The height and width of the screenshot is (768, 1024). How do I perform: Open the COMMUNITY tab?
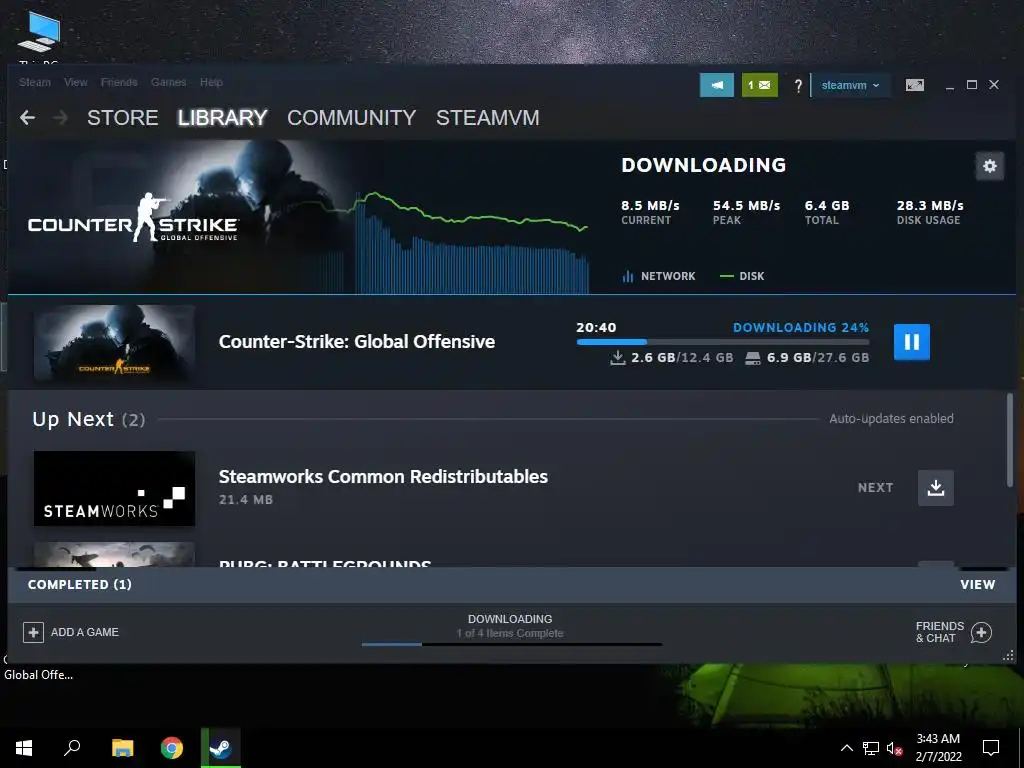click(351, 118)
